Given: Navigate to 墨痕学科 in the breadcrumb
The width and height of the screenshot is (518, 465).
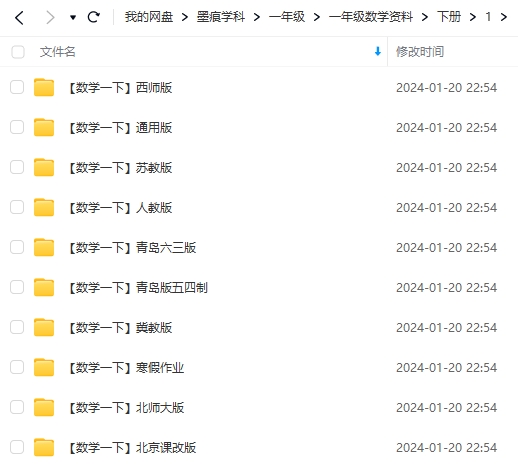Looking at the screenshot, I should coord(221,17).
